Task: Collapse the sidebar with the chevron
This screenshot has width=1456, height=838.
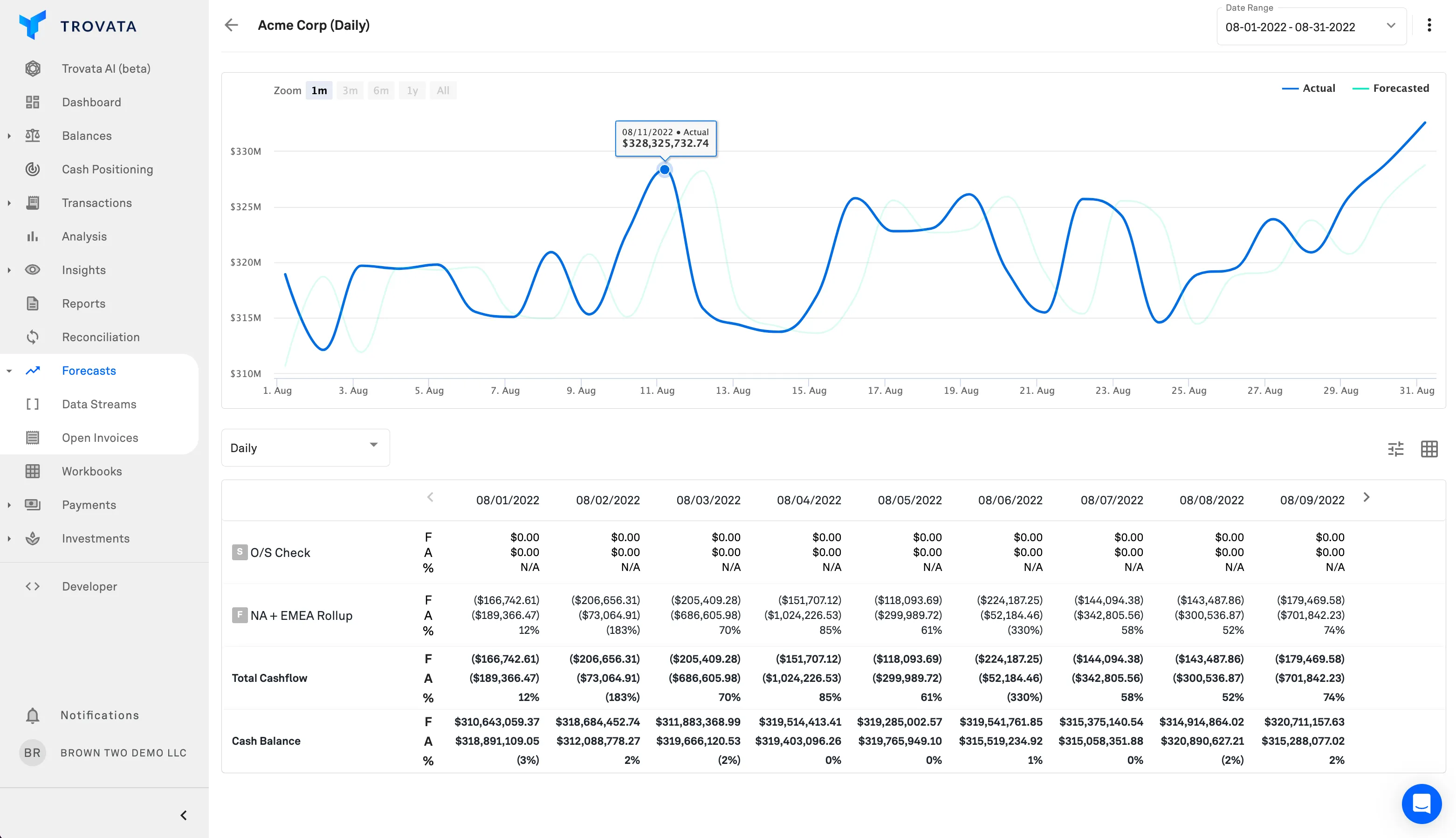Action: [x=184, y=815]
